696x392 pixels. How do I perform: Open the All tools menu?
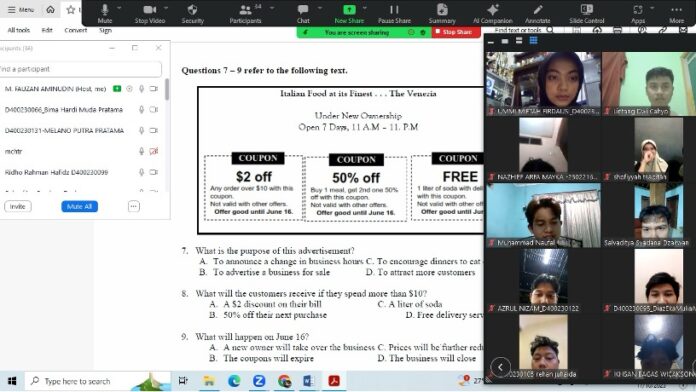click(x=19, y=30)
